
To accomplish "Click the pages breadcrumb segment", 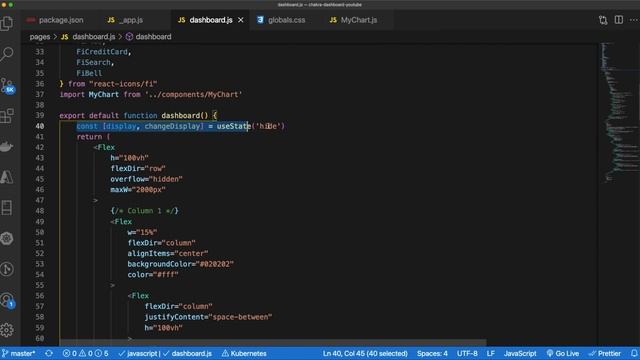I will (x=40, y=37).
